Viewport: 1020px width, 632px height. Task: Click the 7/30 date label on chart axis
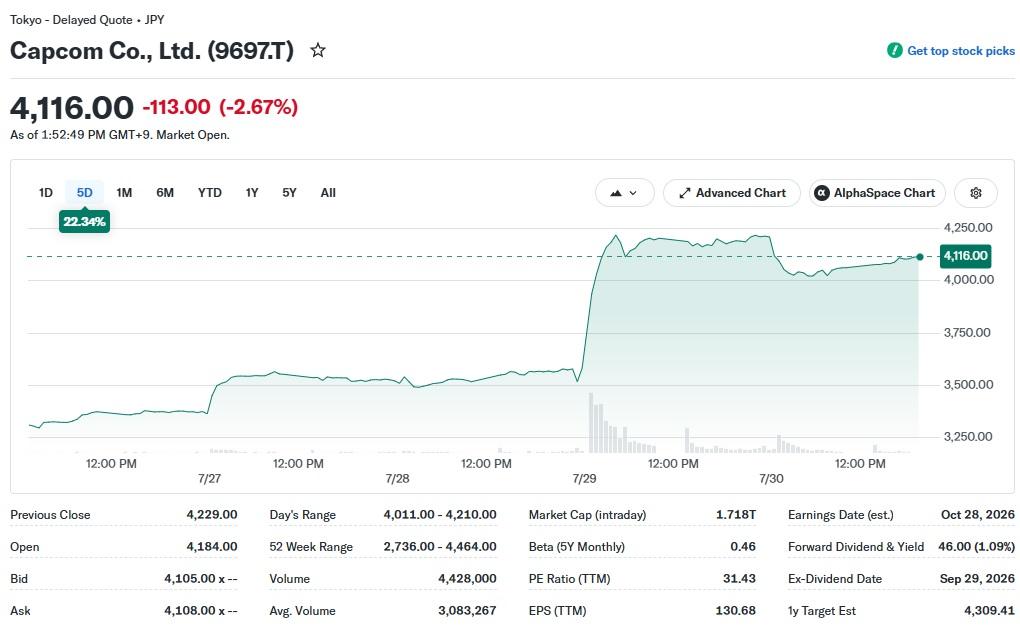click(x=772, y=479)
